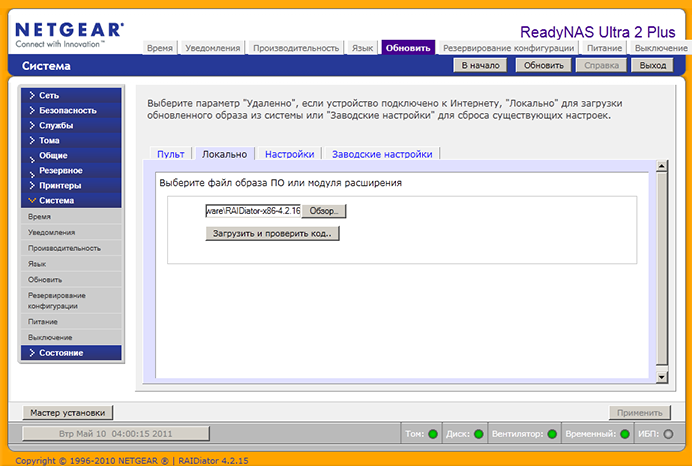The width and height of the screenshot is (692, 466).
Task: Open the Уведомления top tab
Action: (213, 48)
